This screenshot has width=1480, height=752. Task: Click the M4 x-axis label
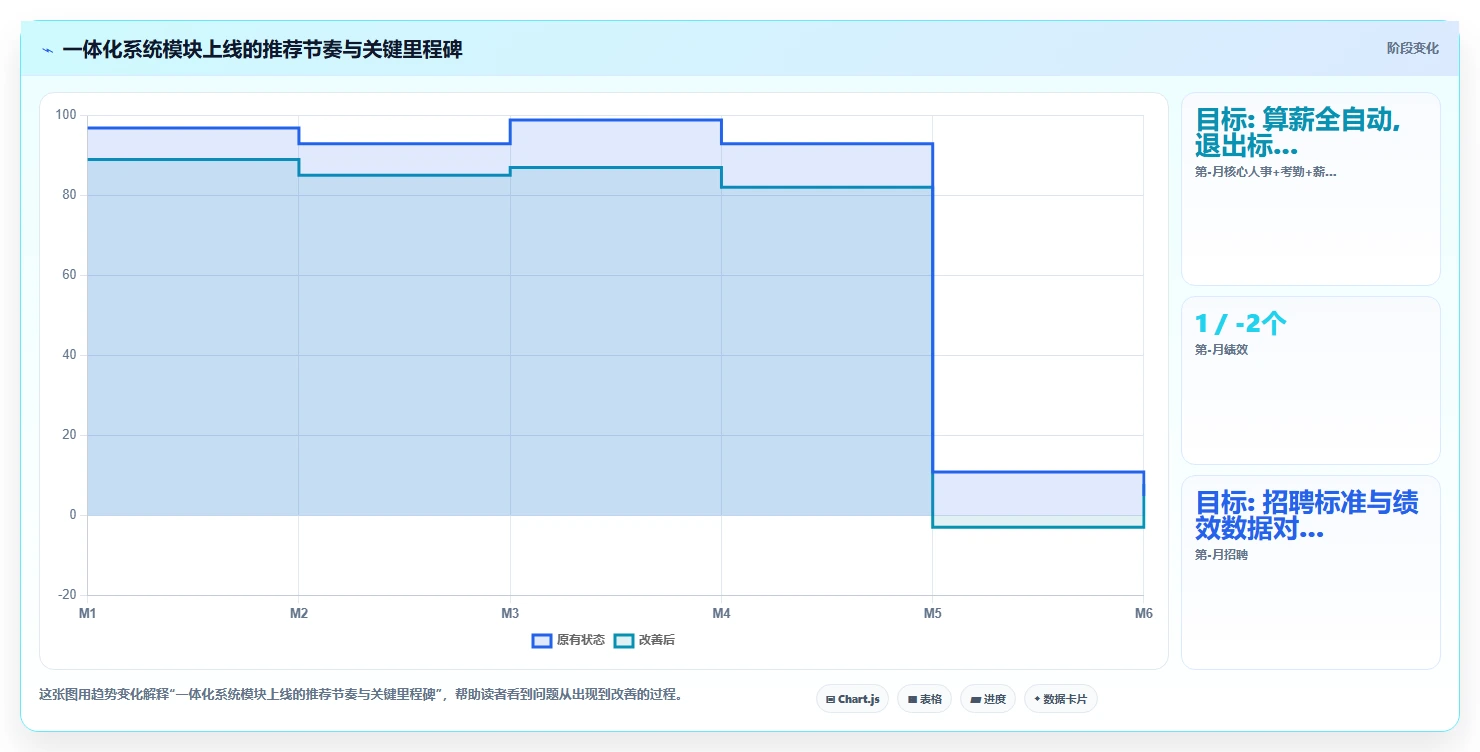pyautogui.click(x=721, y=614)
